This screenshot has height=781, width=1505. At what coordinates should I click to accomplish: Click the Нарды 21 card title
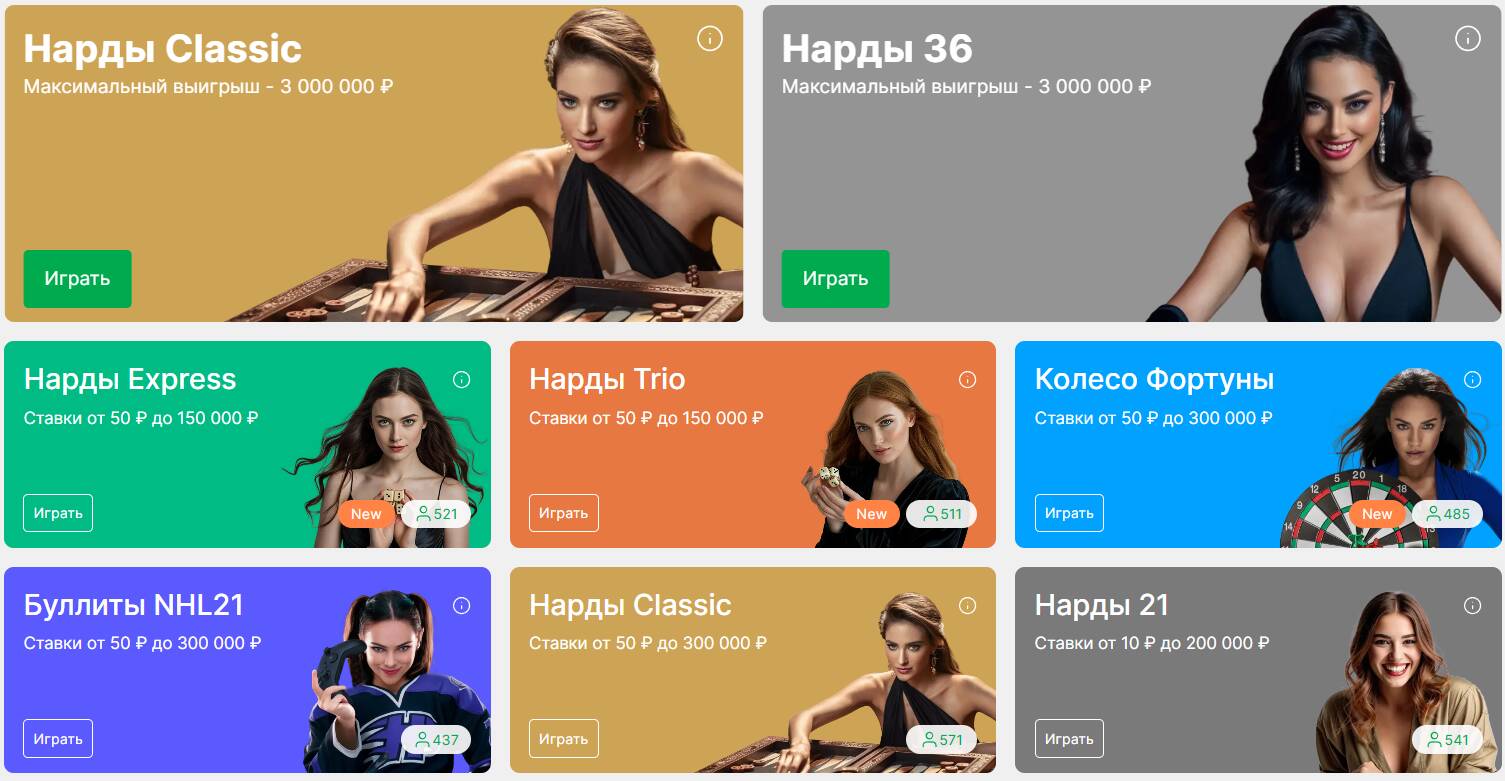tap(1102, 605)
